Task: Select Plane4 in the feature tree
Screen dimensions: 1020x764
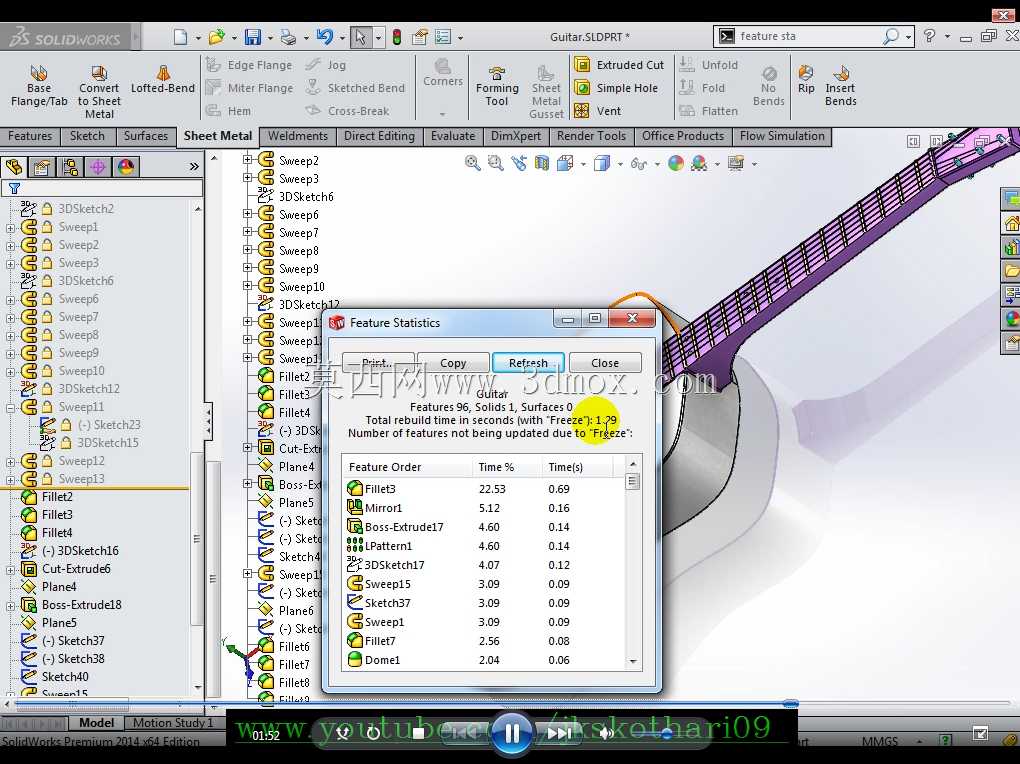Action: pyautogui.click(x=59, y=587)
